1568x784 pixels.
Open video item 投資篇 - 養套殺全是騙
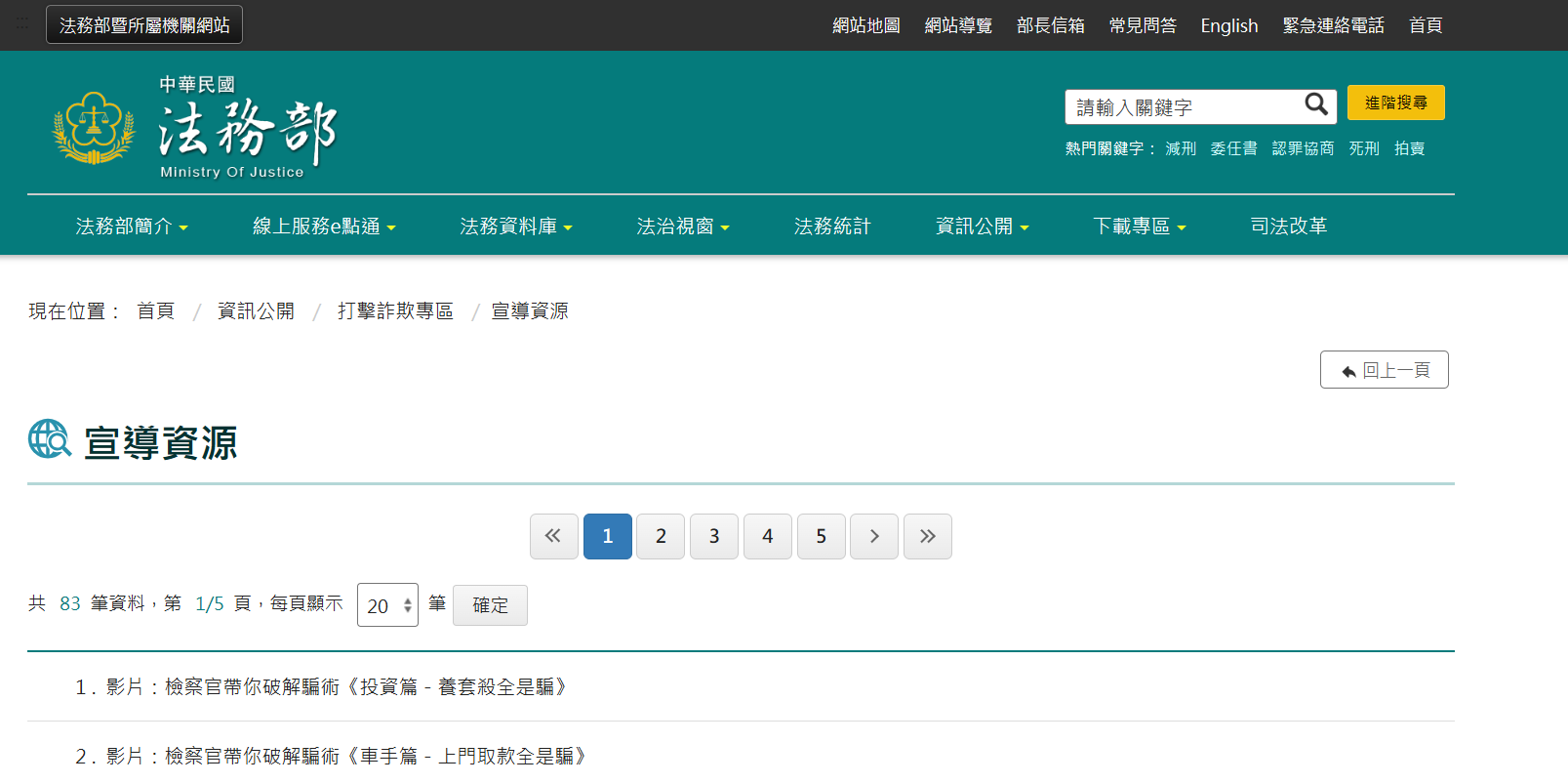point(338,687)
